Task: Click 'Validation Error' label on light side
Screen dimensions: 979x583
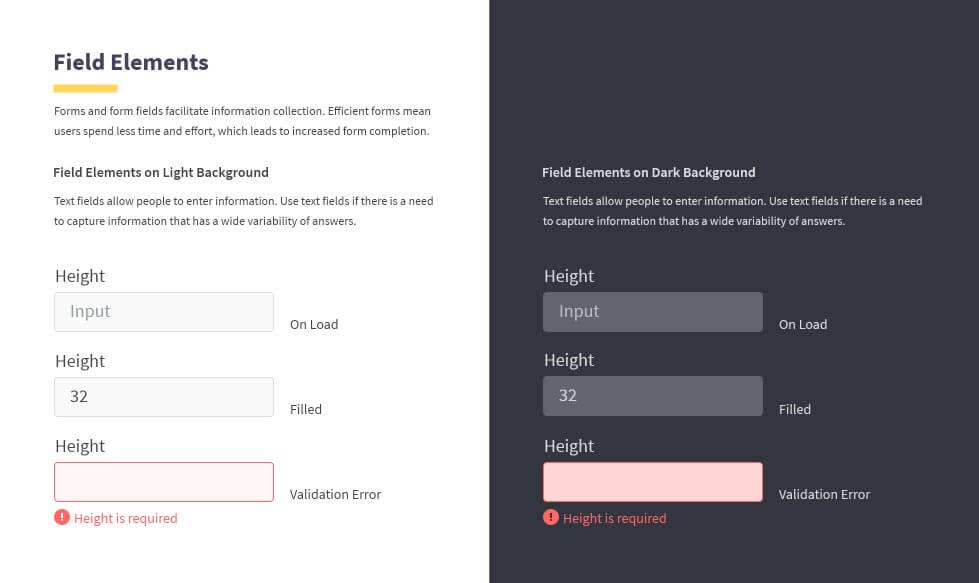Action: point(335,494)
